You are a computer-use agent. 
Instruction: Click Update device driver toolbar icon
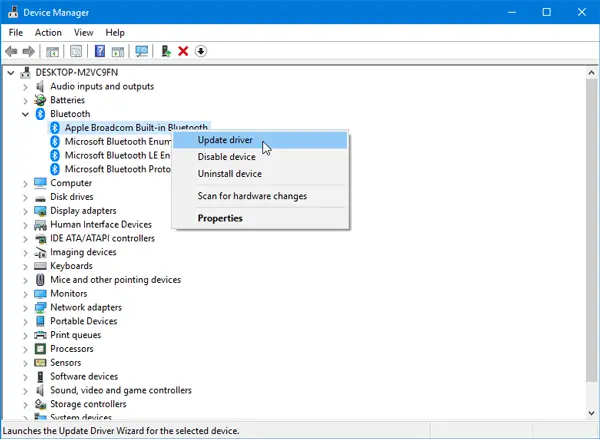click(166, 51)
